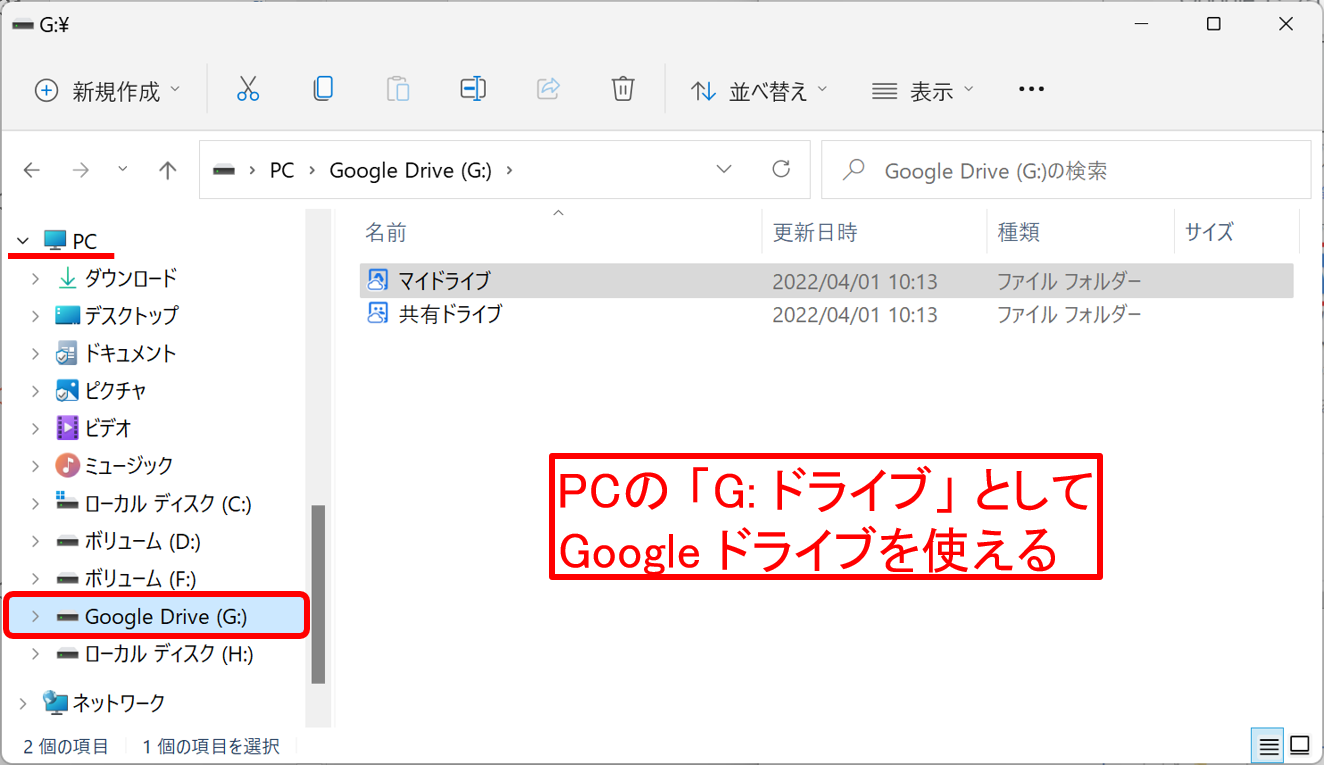Expand the ローカル ディスク (C:) node
1324x765 pixels.
click(x=35, y=503)
